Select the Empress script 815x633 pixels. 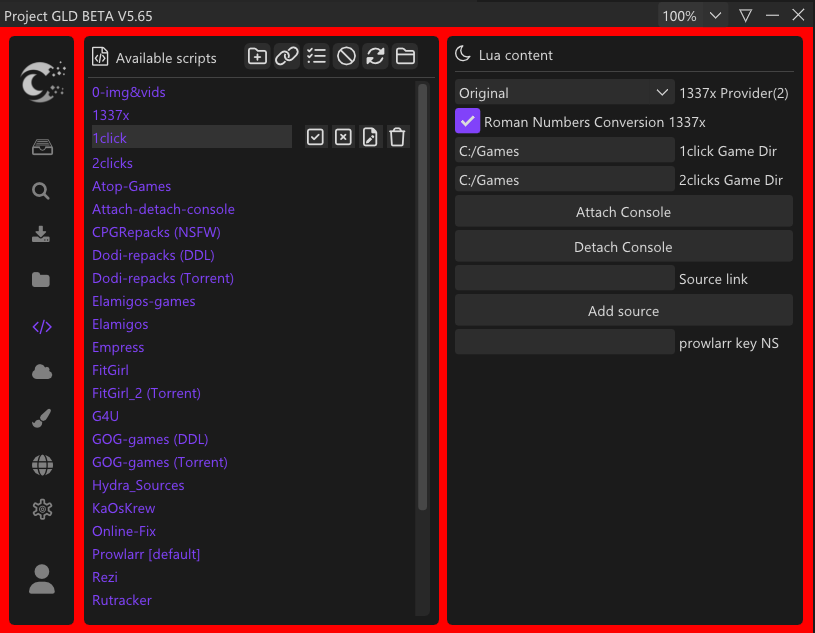pyautogui.click(x=118, y=347)
